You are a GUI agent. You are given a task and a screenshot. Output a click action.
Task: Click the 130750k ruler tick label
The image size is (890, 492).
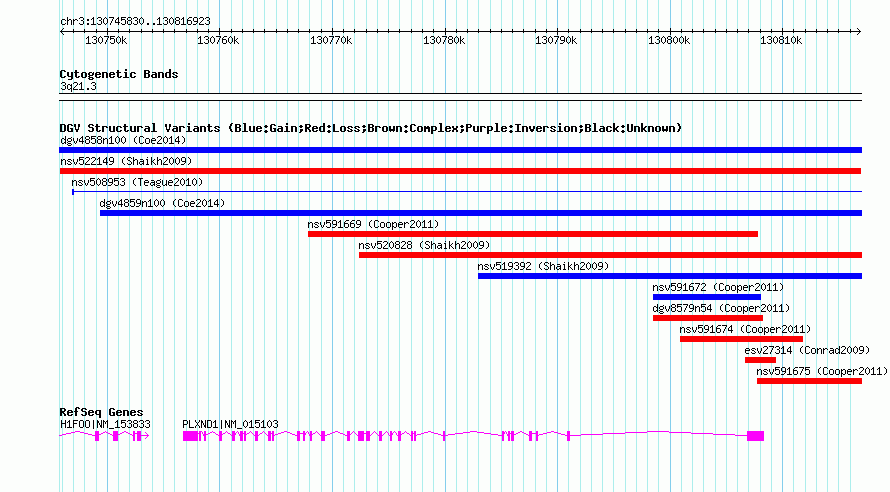point(106,40)
